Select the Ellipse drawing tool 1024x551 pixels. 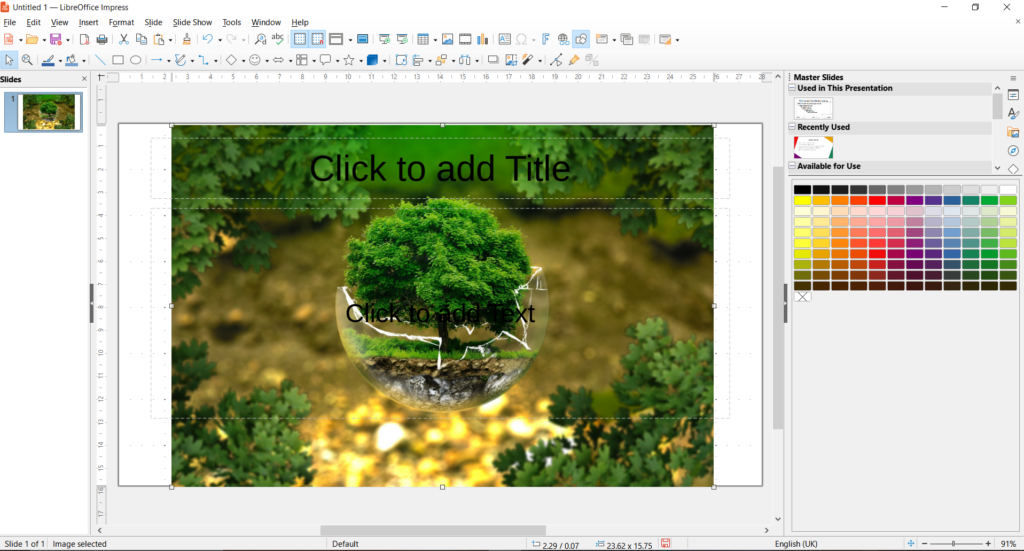(x=135, y=60)
